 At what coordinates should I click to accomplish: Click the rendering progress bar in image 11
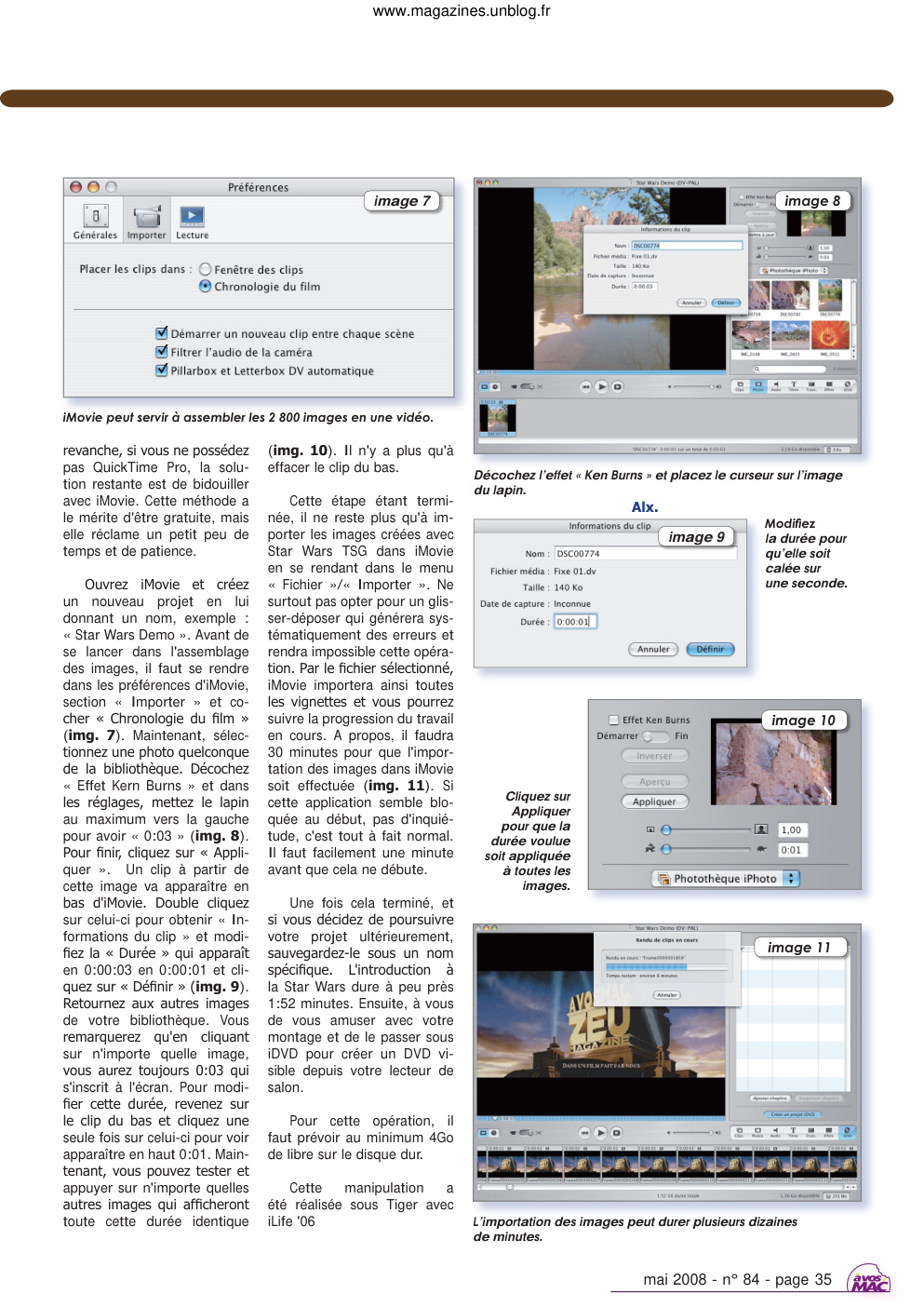click(666, 967)
